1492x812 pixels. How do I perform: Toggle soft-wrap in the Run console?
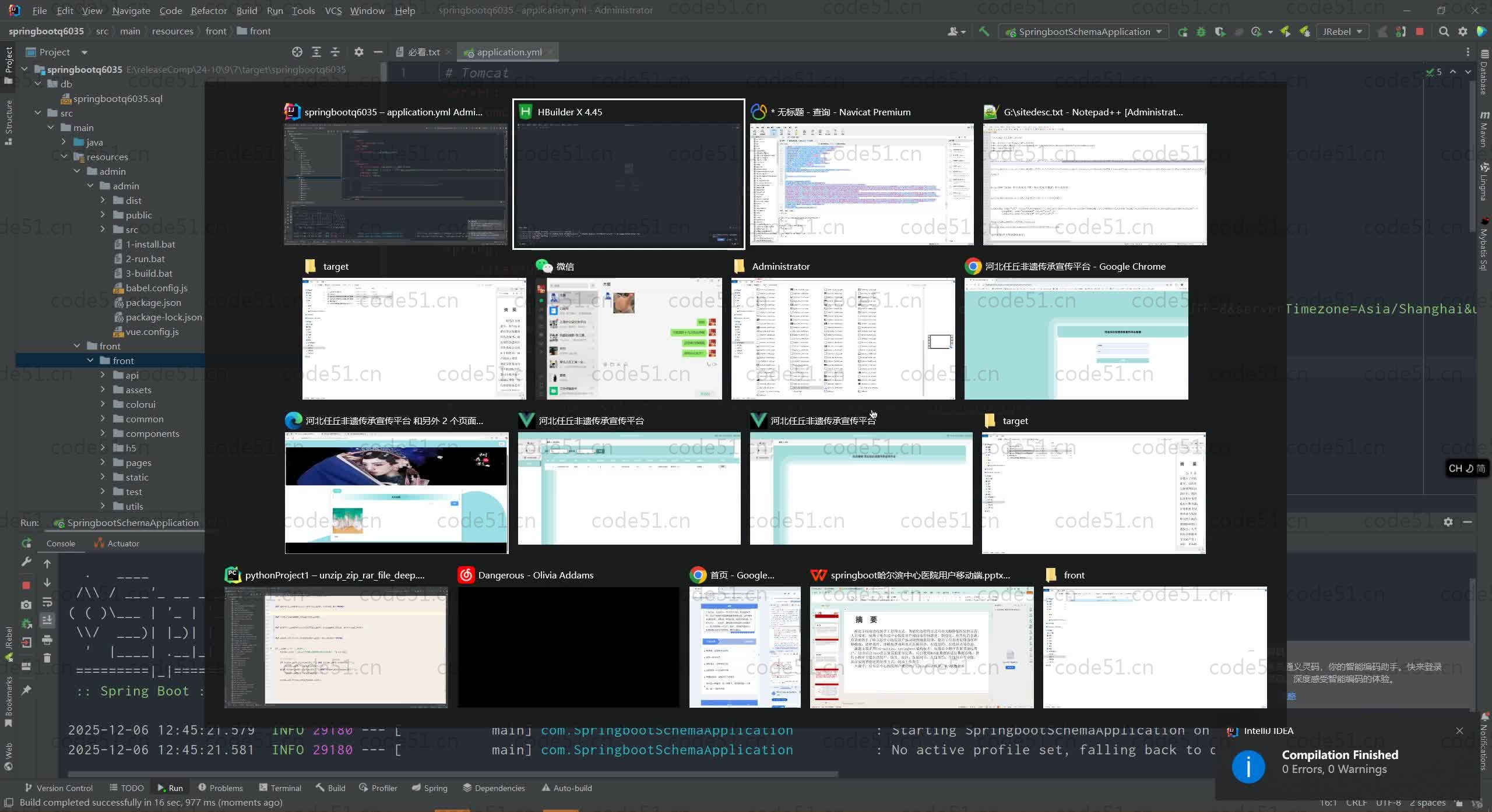pyautogui.click(x=47, y=602)
